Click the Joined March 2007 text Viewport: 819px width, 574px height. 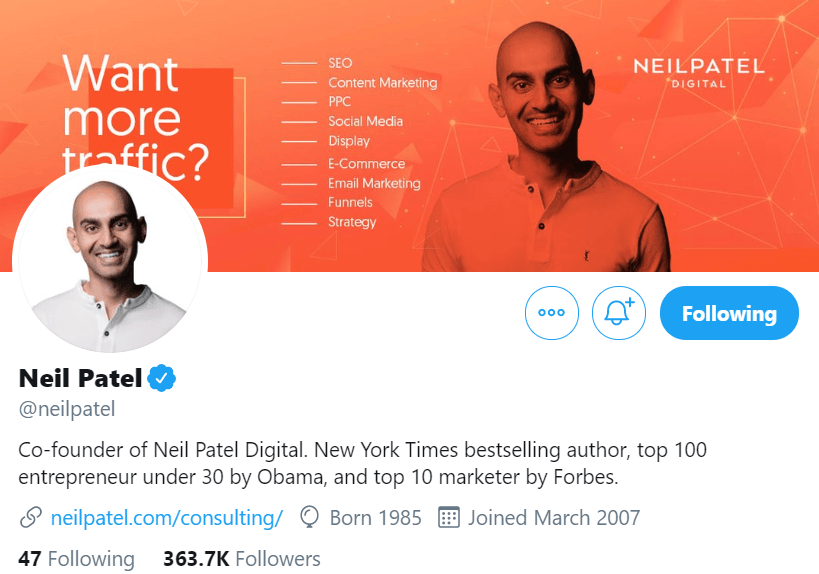[x=554, y=518]
